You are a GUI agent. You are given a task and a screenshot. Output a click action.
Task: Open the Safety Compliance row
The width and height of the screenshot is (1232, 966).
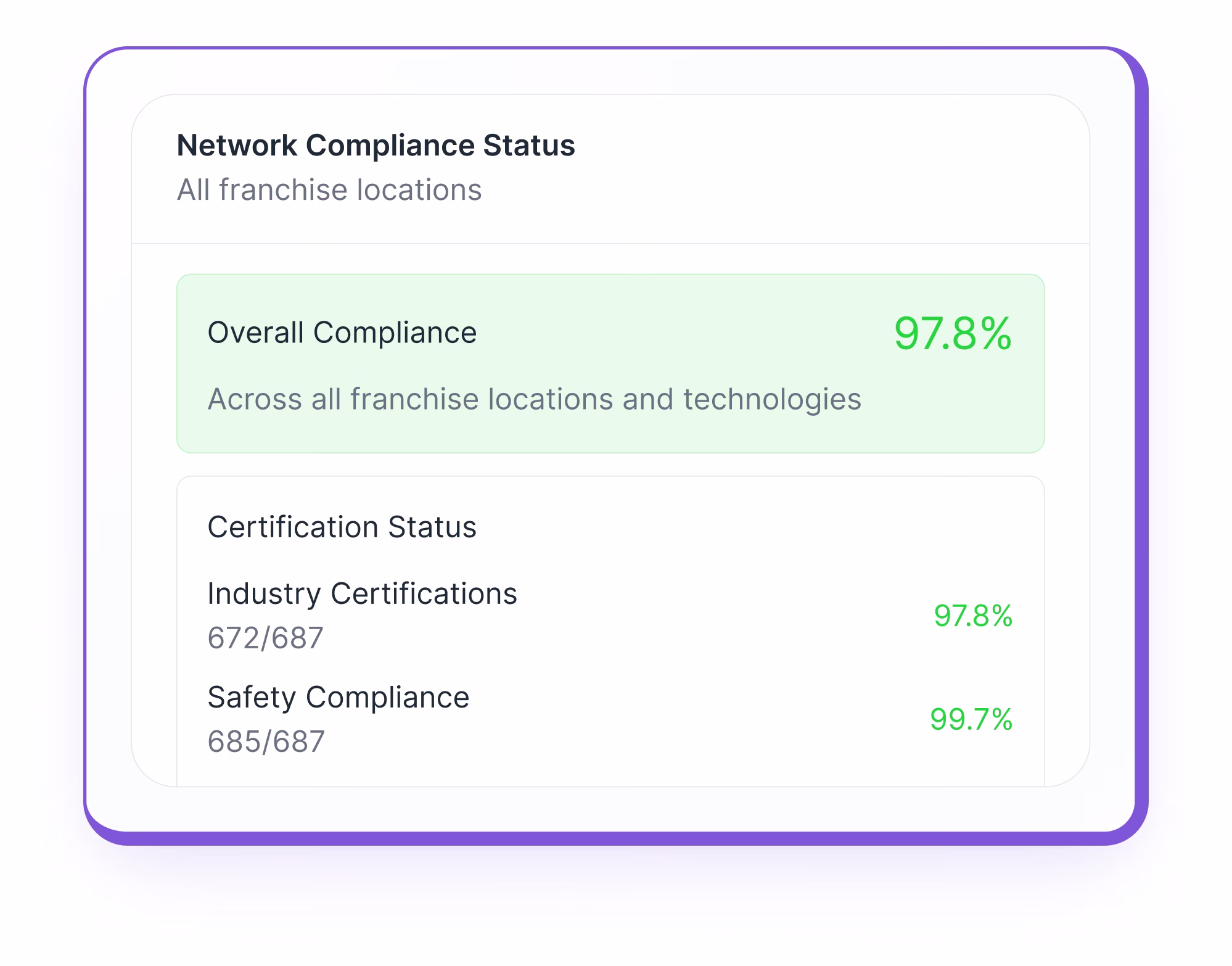338,698
